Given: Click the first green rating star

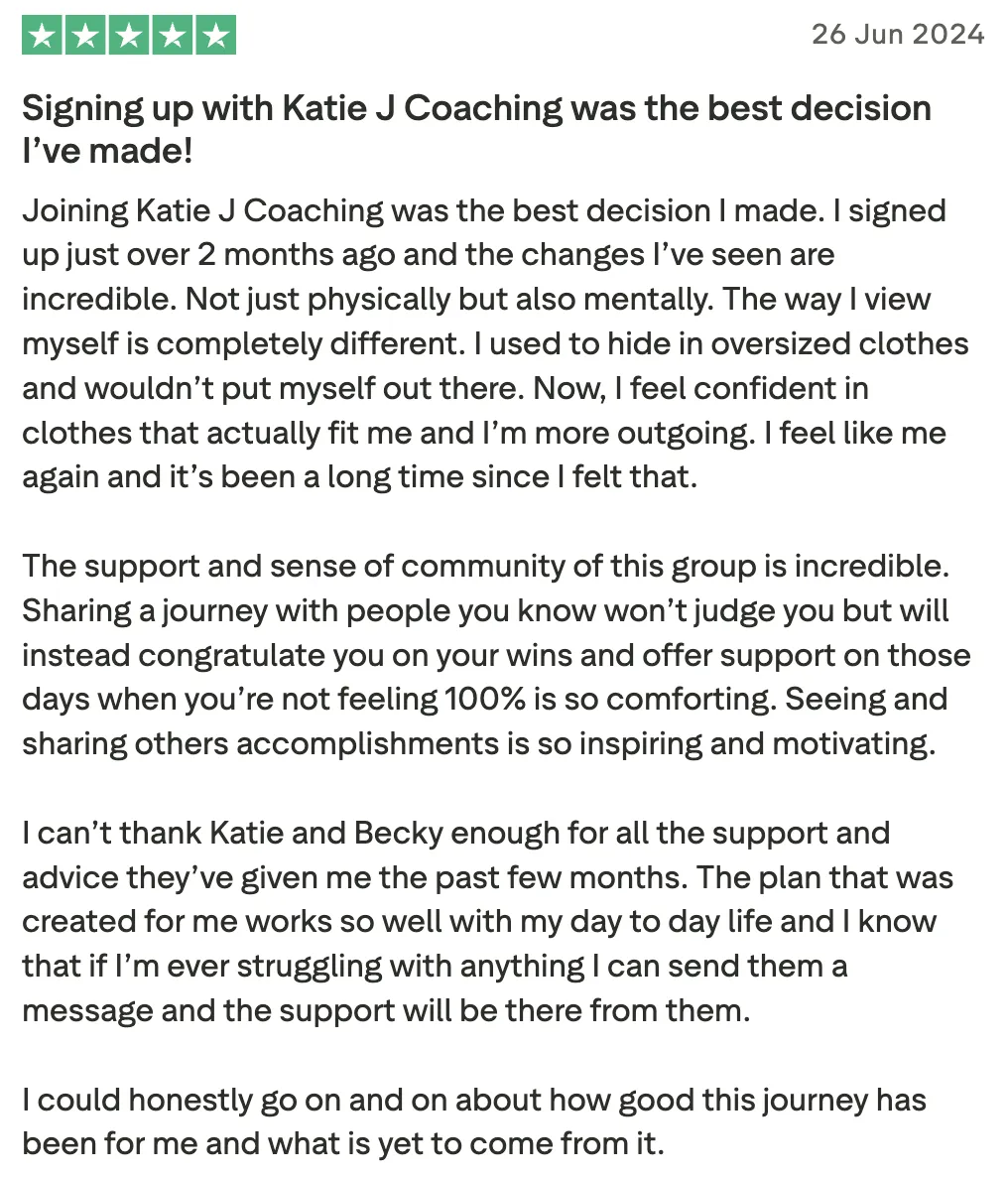Looking at the screenshot, I should tap(41, 37).
